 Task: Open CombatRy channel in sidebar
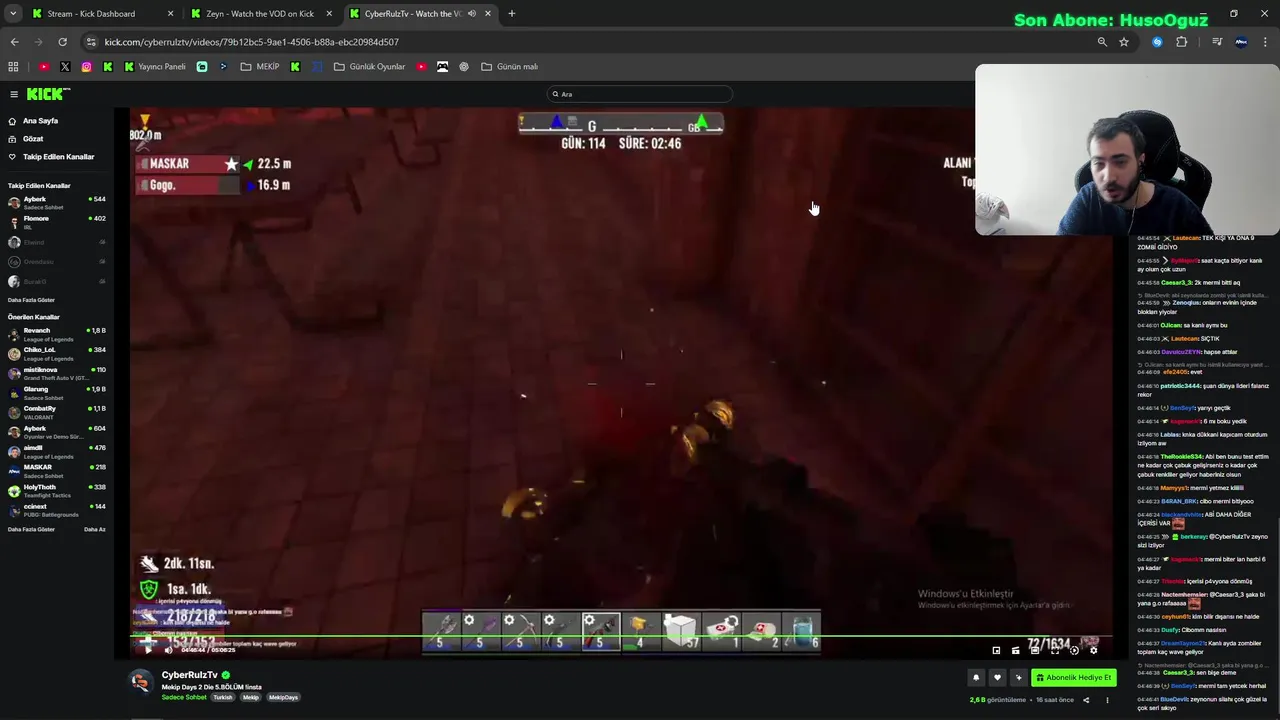point(57,412)
